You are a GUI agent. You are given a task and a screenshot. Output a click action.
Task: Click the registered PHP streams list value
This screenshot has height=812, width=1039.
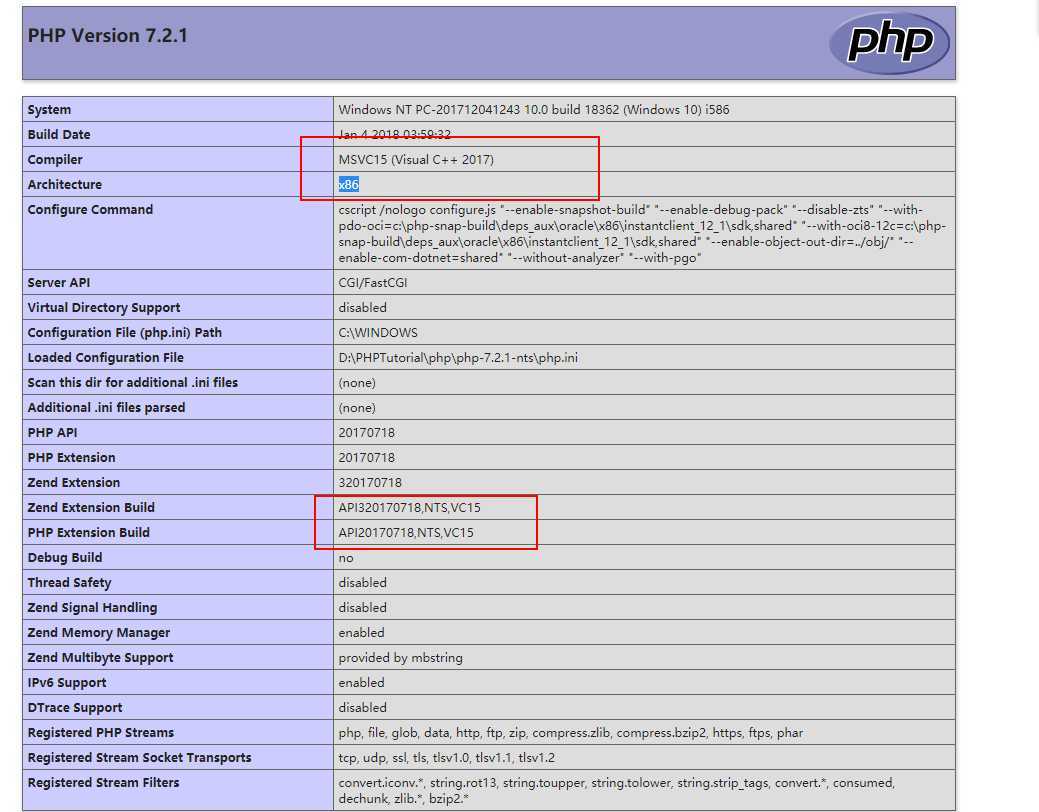click(570, 732)
